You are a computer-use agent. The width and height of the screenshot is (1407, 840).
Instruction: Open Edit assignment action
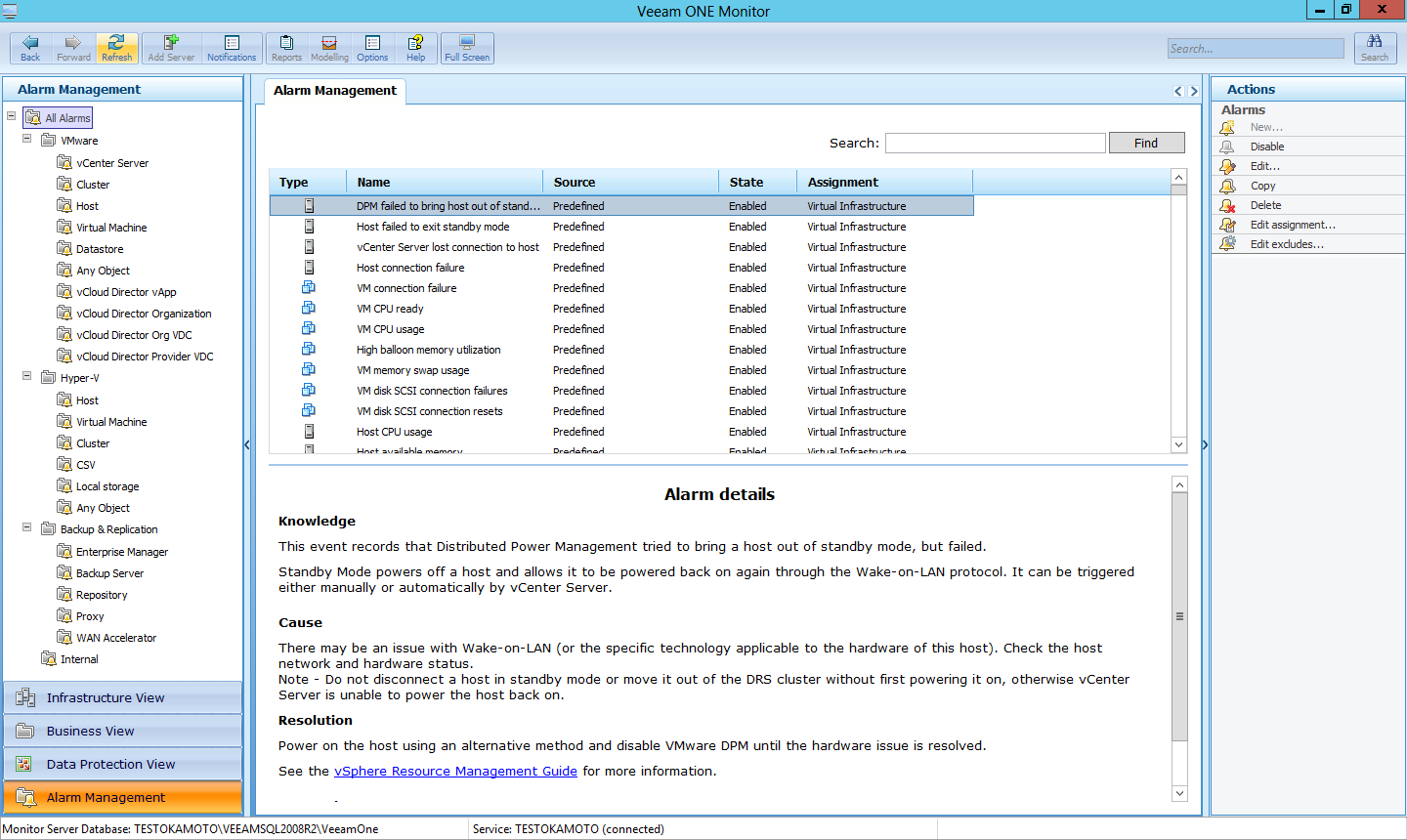1293,225
